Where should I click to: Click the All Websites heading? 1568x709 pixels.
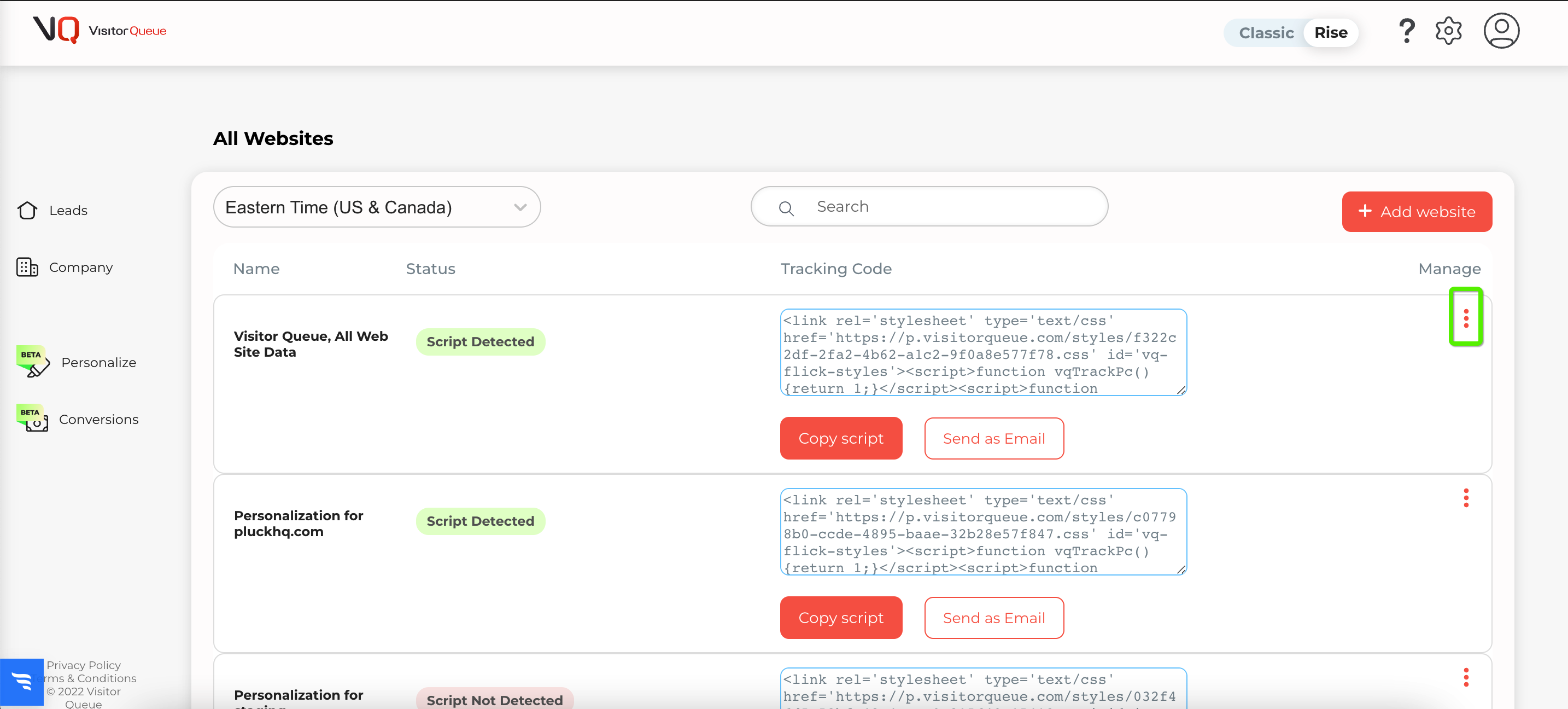273,138
